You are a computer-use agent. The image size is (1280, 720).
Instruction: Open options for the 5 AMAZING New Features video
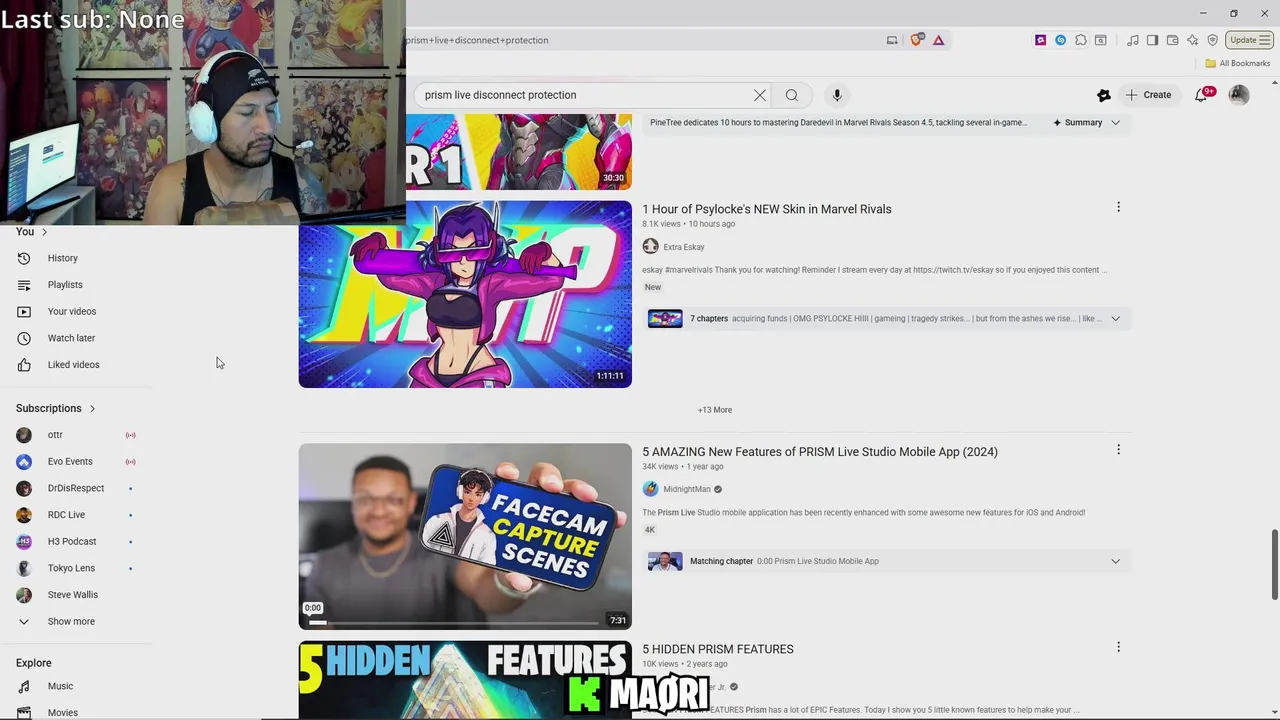pos(1118,450)
